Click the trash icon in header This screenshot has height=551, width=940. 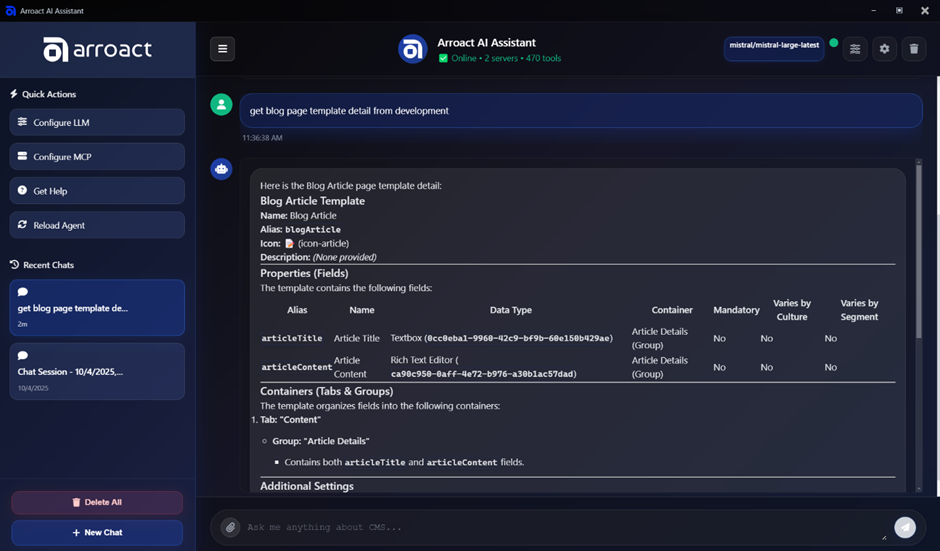(x=914, y=49)
